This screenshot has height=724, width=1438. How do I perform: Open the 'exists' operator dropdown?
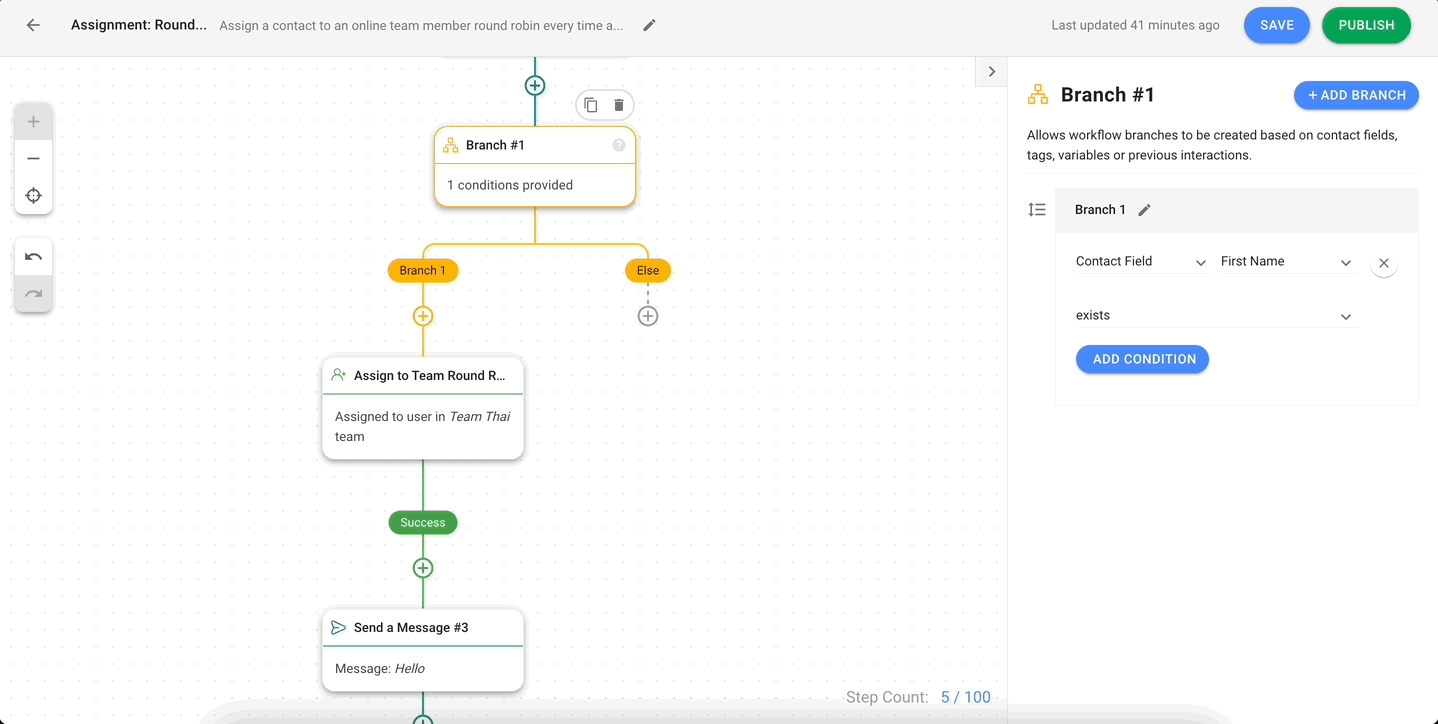click(1215, 316)
